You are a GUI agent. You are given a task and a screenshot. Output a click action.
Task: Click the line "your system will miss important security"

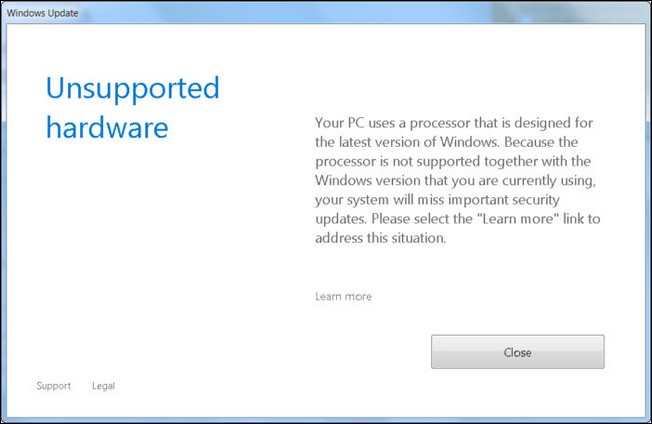(437, 200)
